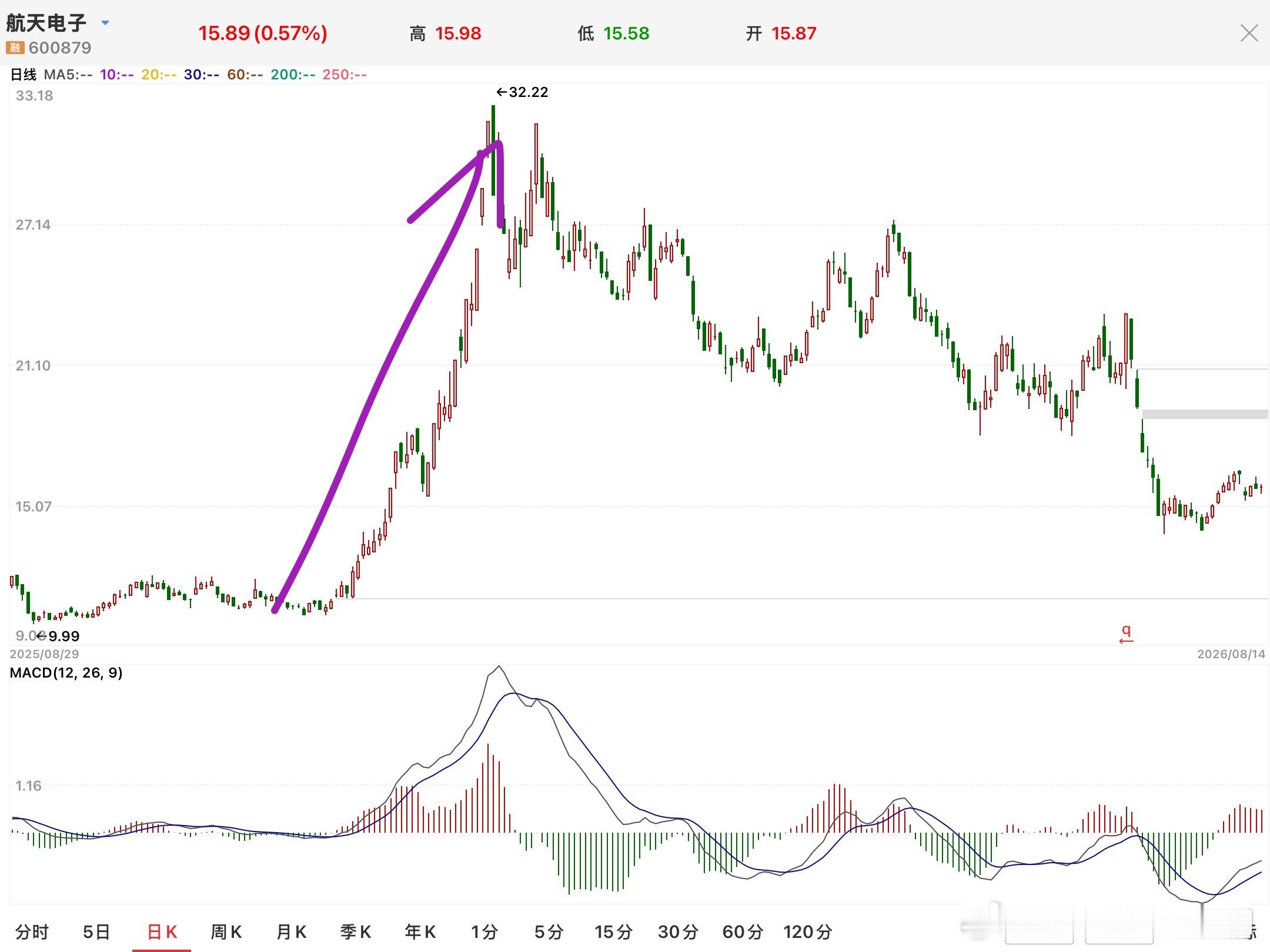Toggle the pink 250 moving average label
Screen dimensions: 1270x952
(x=345, y=75)
